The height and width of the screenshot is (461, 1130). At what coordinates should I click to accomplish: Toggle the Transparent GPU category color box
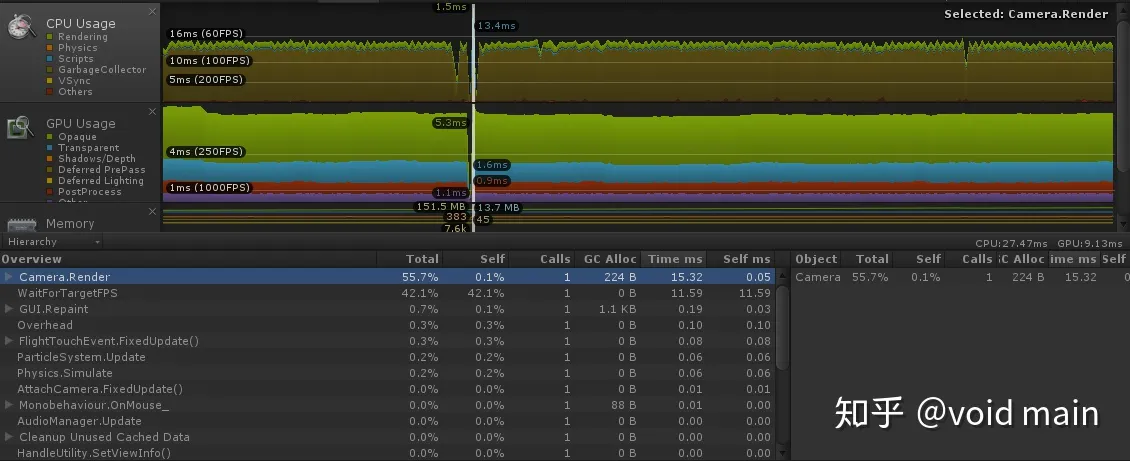pos(50,148)
